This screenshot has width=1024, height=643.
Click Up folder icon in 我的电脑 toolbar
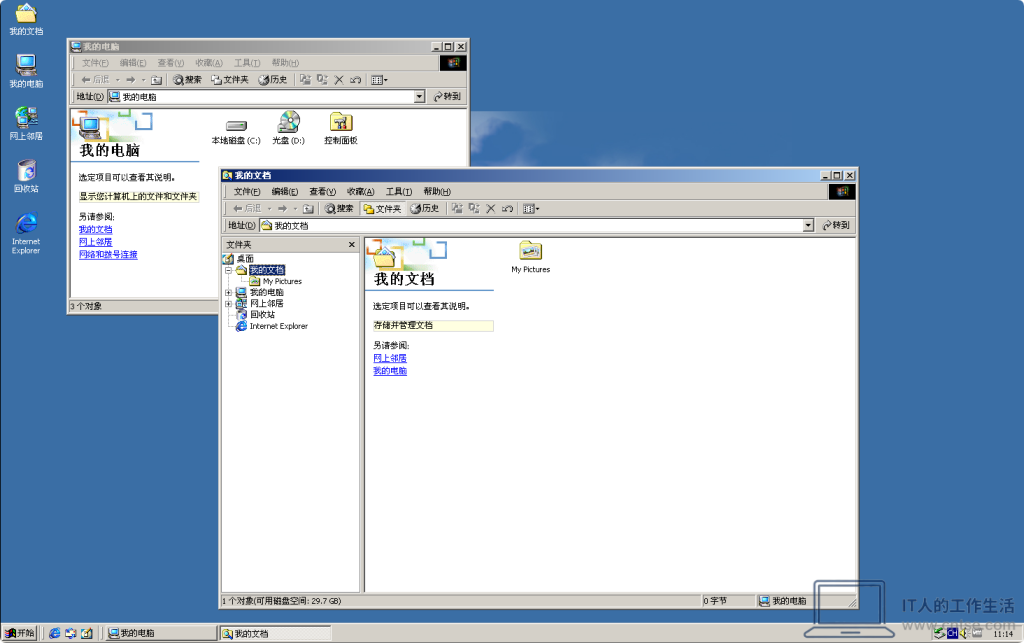(156, 80)
